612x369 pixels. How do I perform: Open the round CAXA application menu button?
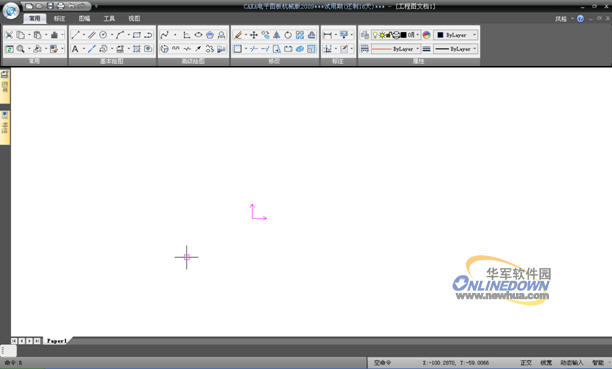[11, 11]
